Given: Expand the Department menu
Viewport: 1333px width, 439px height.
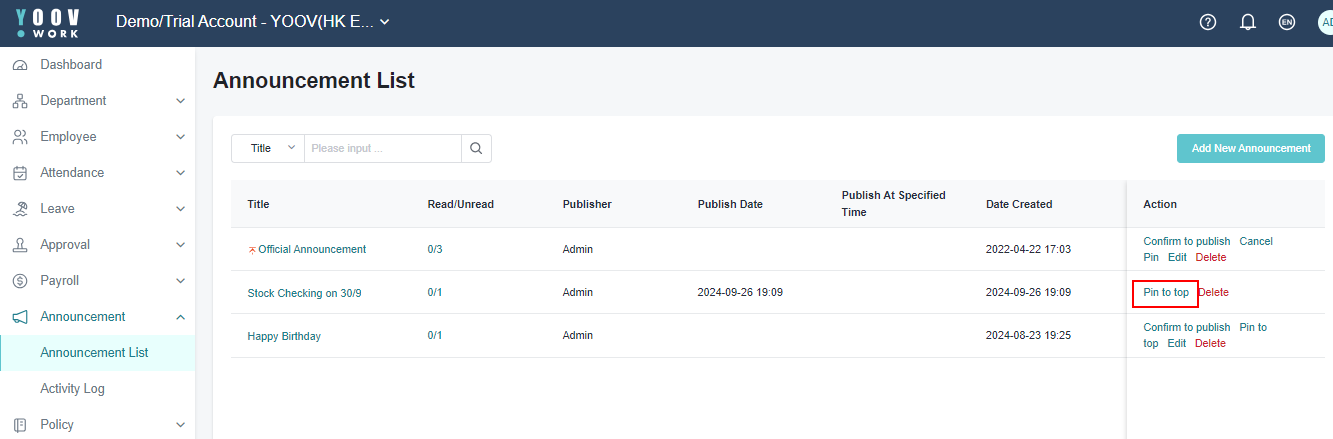Looking at the screenshot, I should pyautogui.click(x=180, y=101).
